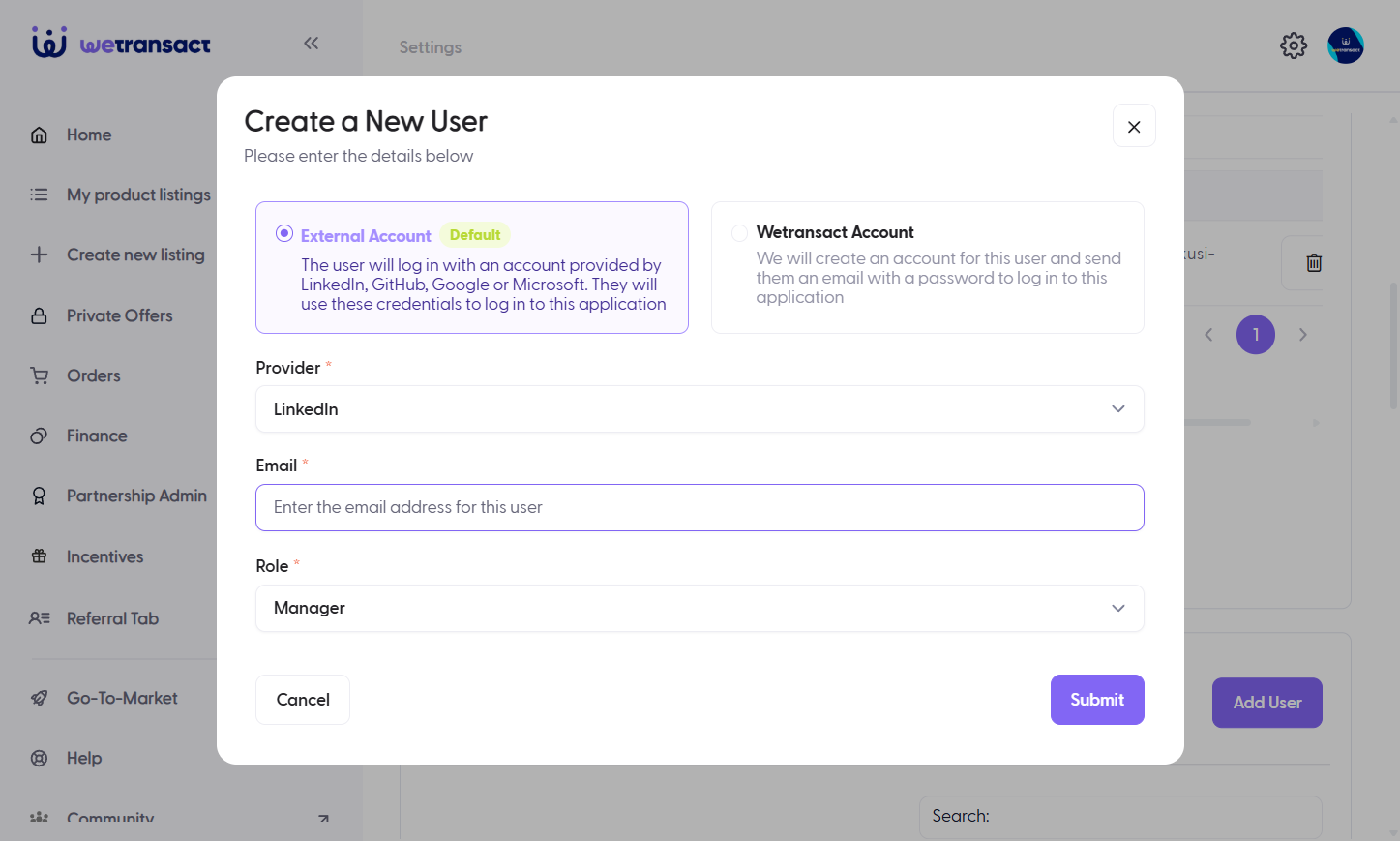Click the Settings page title
This screenshot has width=1400, height=841.
[431, 47]
